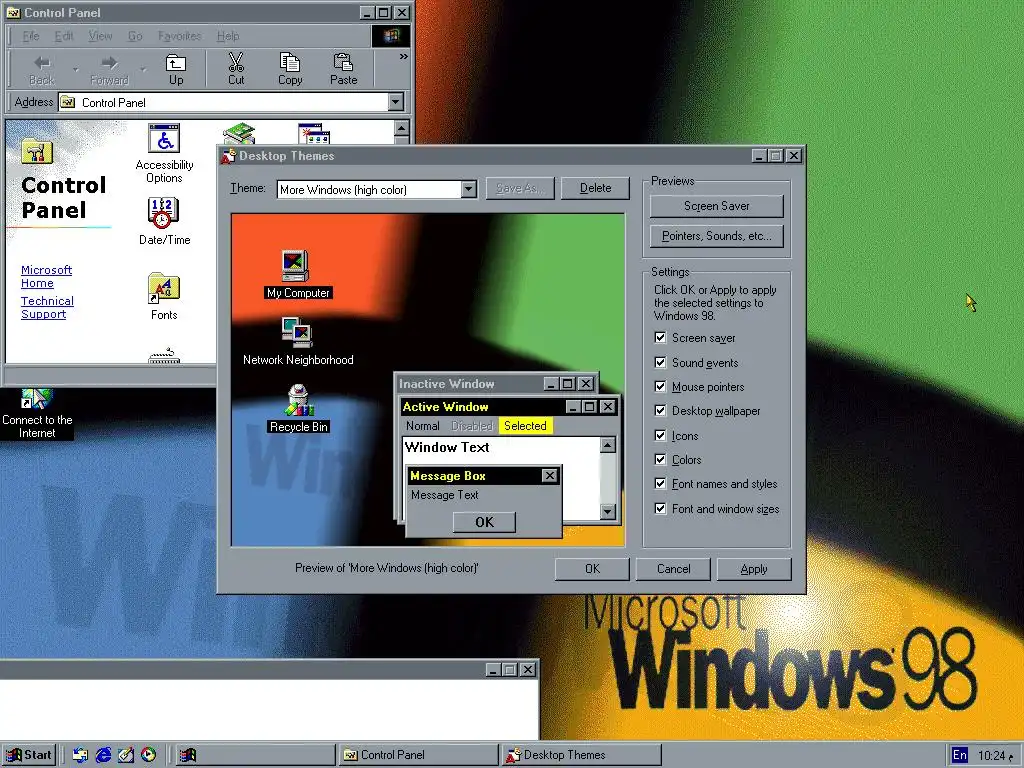Screen dimensions: 1024x768
Task: Click the untitled taskbar window button
Action: tap(255, 755)
